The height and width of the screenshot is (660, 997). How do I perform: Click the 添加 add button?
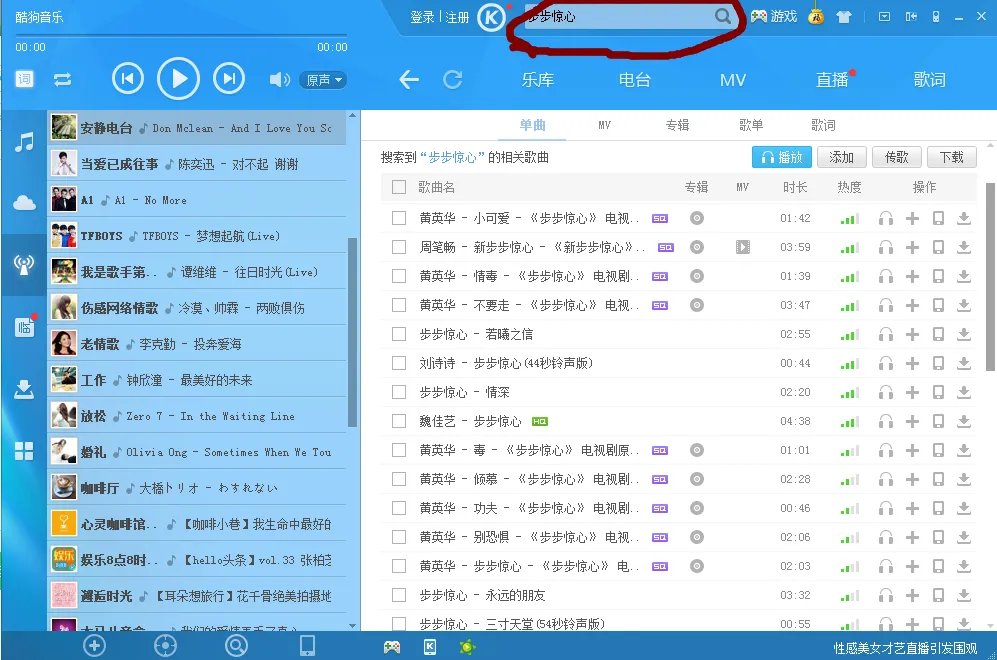pyautogui.click(x=841, y=157)
